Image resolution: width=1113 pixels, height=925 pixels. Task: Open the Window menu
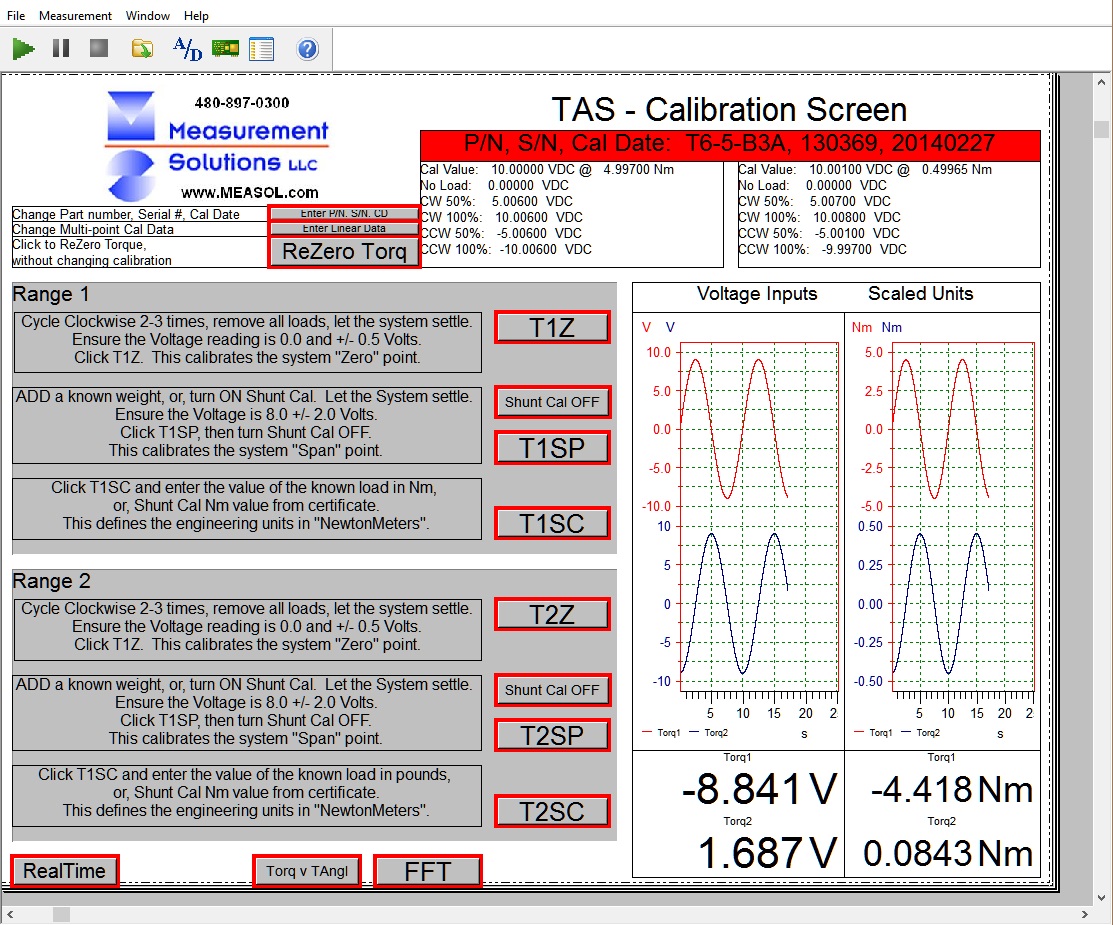pos(148,16)
